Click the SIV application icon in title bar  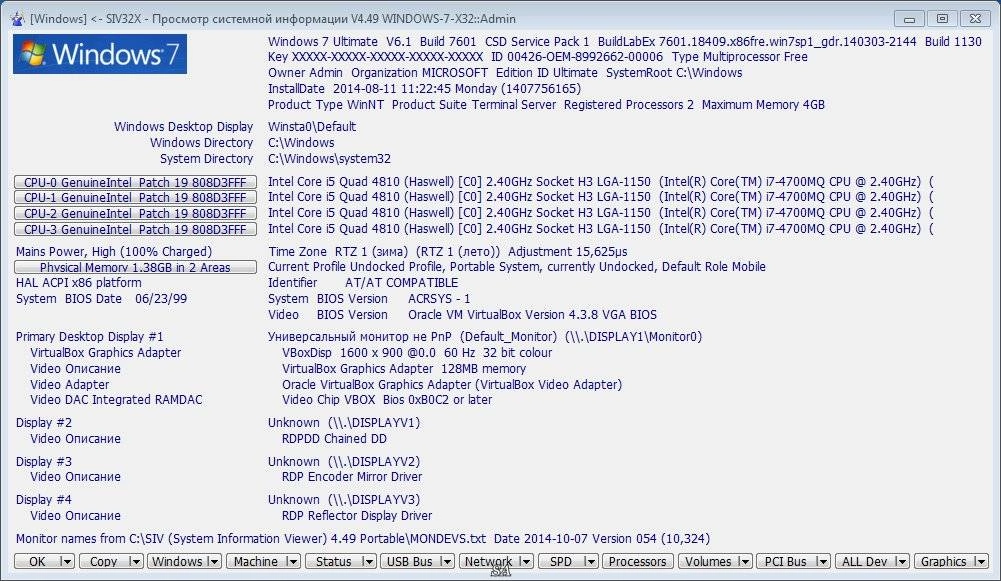point(17,19)
